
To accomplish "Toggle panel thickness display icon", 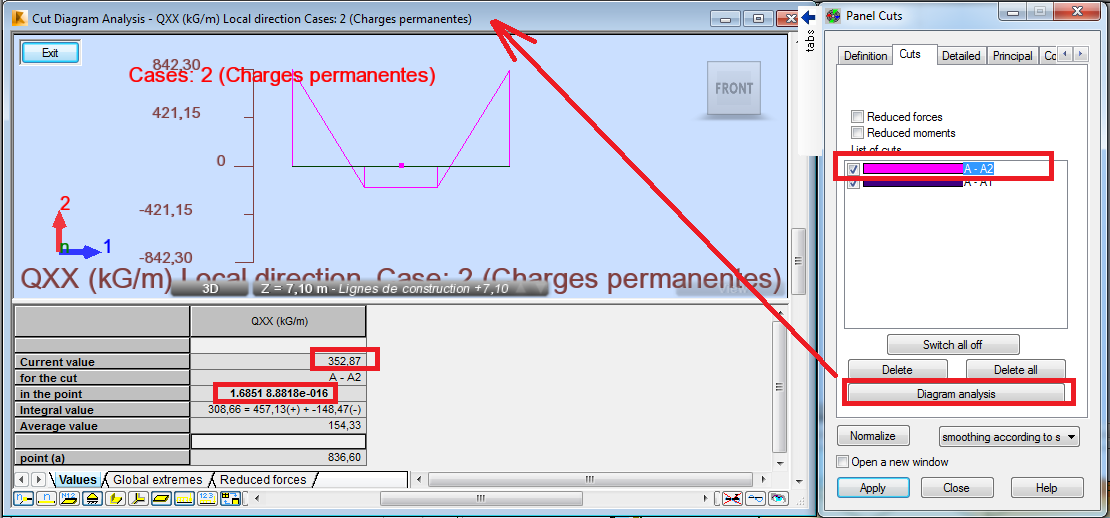I will tap(161, 498).
